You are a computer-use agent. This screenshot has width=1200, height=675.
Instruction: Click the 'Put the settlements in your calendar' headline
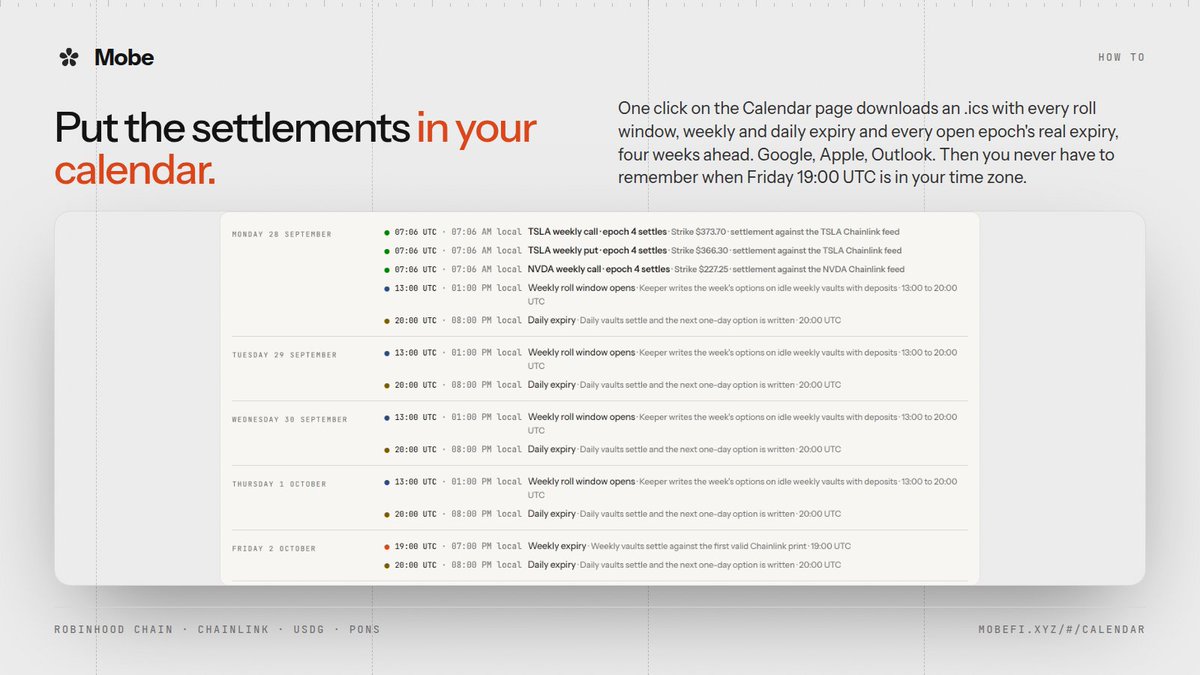click(296, 149)
